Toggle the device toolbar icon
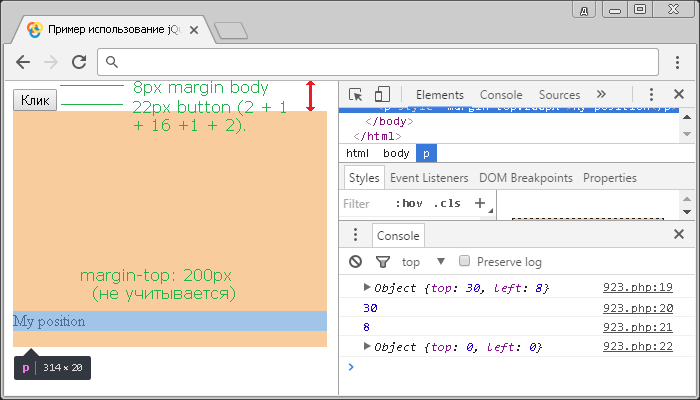Screen dimensions: 700x400 click(x=382, y=95)
